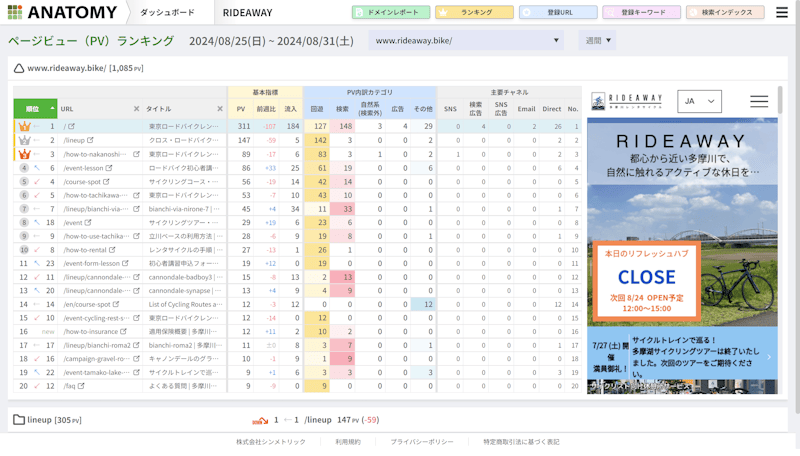Open external link icon for / row
The image size is (800, 456).
pyautogui.click(x=71, y=126)
